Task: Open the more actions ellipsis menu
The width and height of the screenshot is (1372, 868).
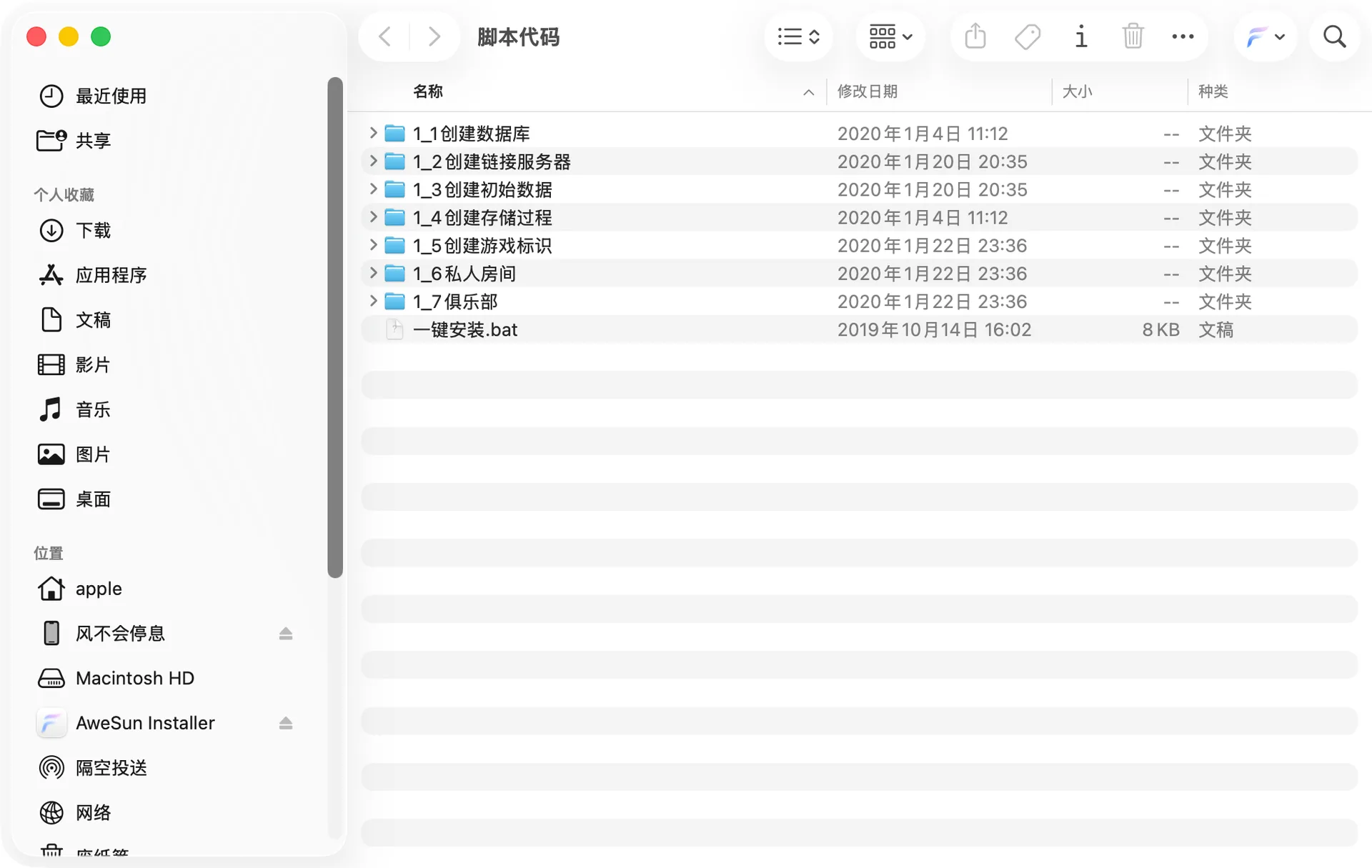Action: [1183, 36]
